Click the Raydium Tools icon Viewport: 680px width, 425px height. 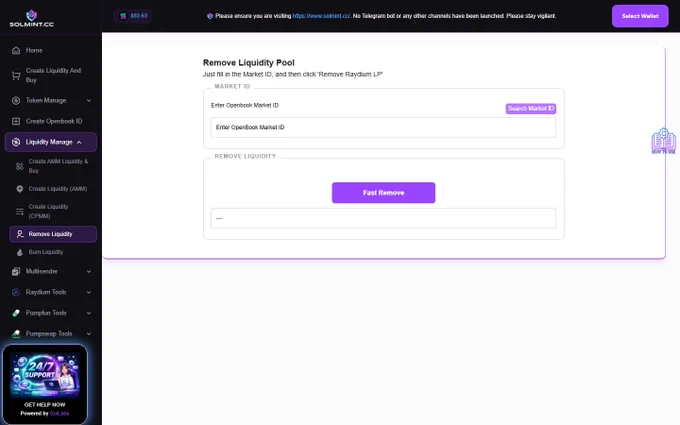pyautogui.click(x=16, y=292)
